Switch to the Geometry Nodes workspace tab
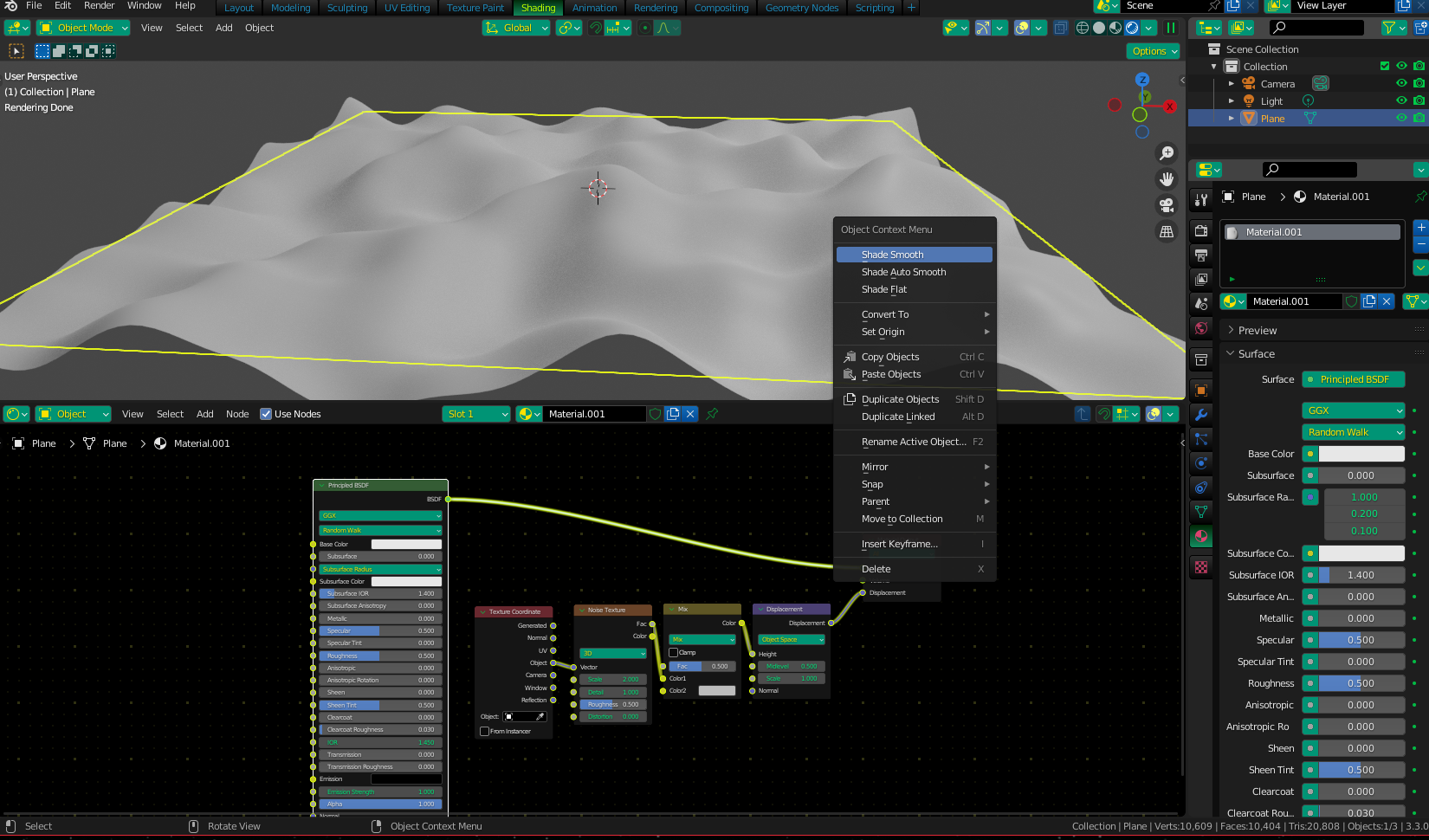Screen dimensions: 1429x840 coord(802,8)
